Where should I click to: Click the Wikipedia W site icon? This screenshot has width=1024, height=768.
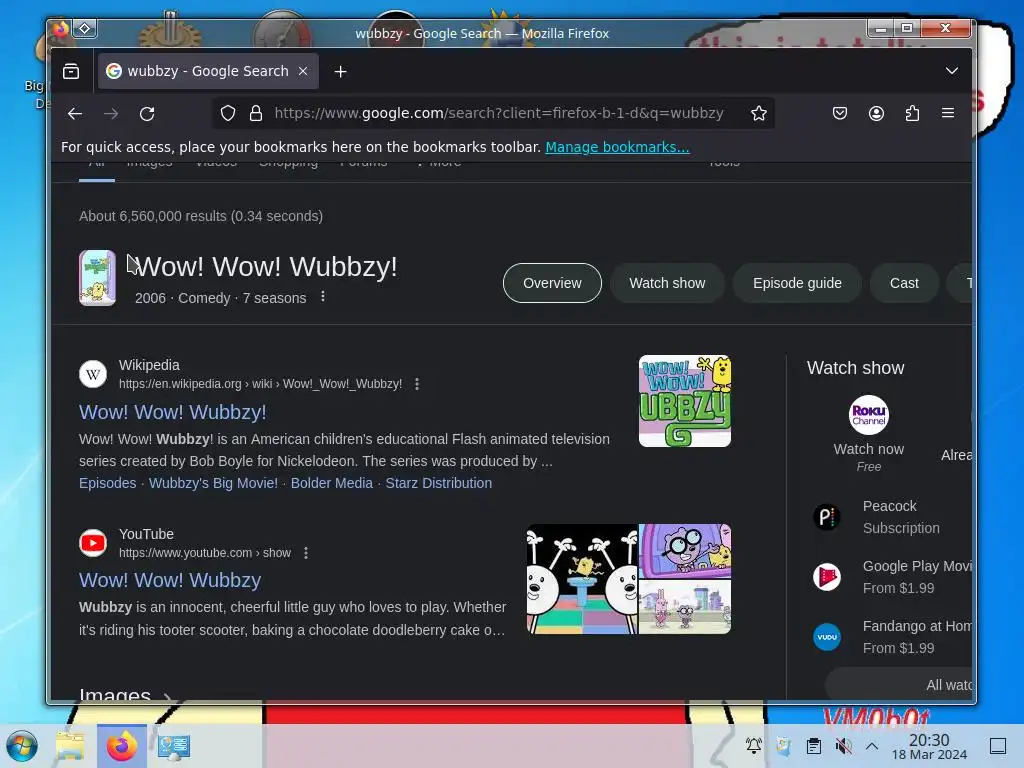(x=93, y=374)
